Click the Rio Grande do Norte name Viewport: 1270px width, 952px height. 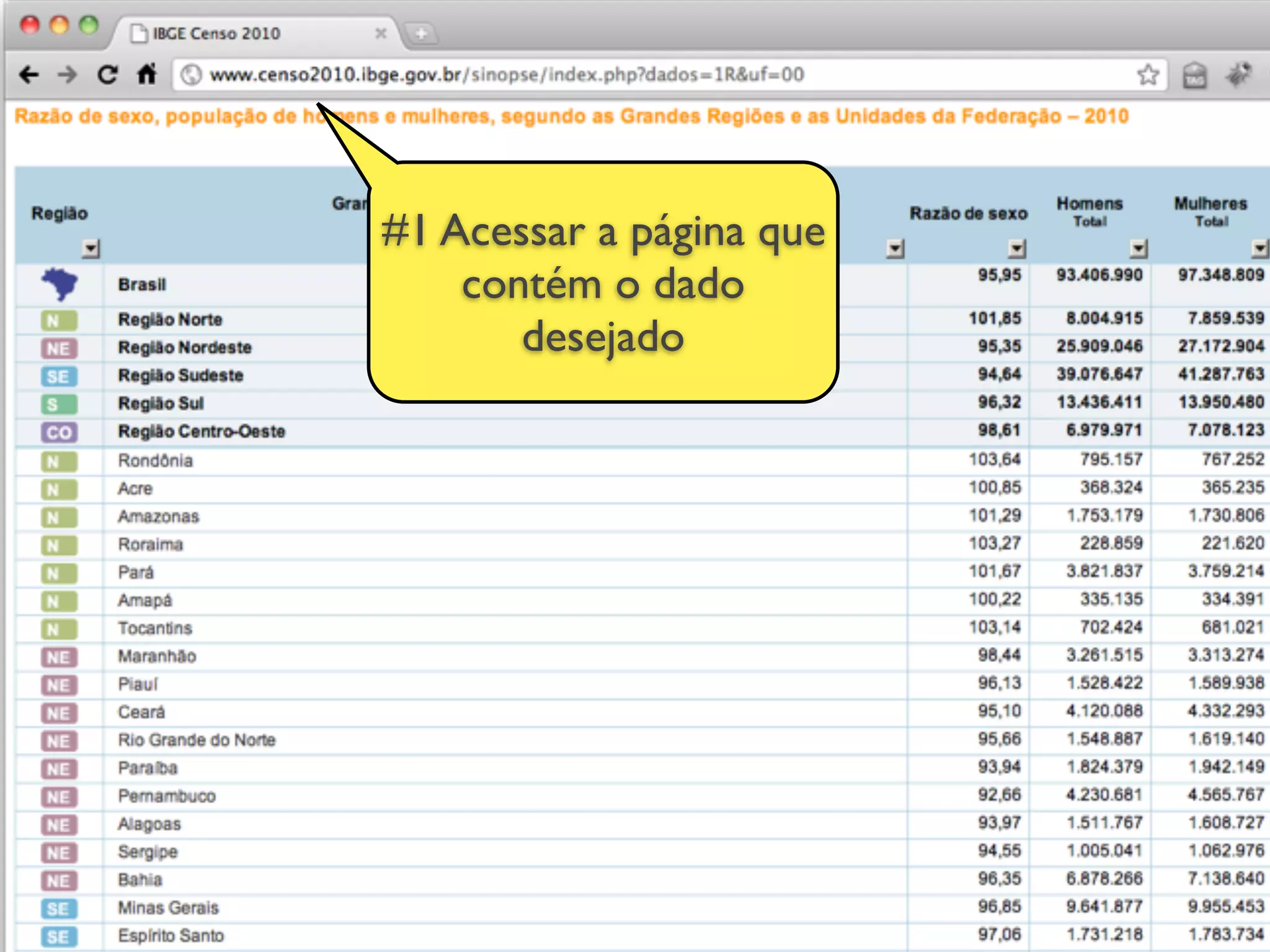click(x=197, y=740)
